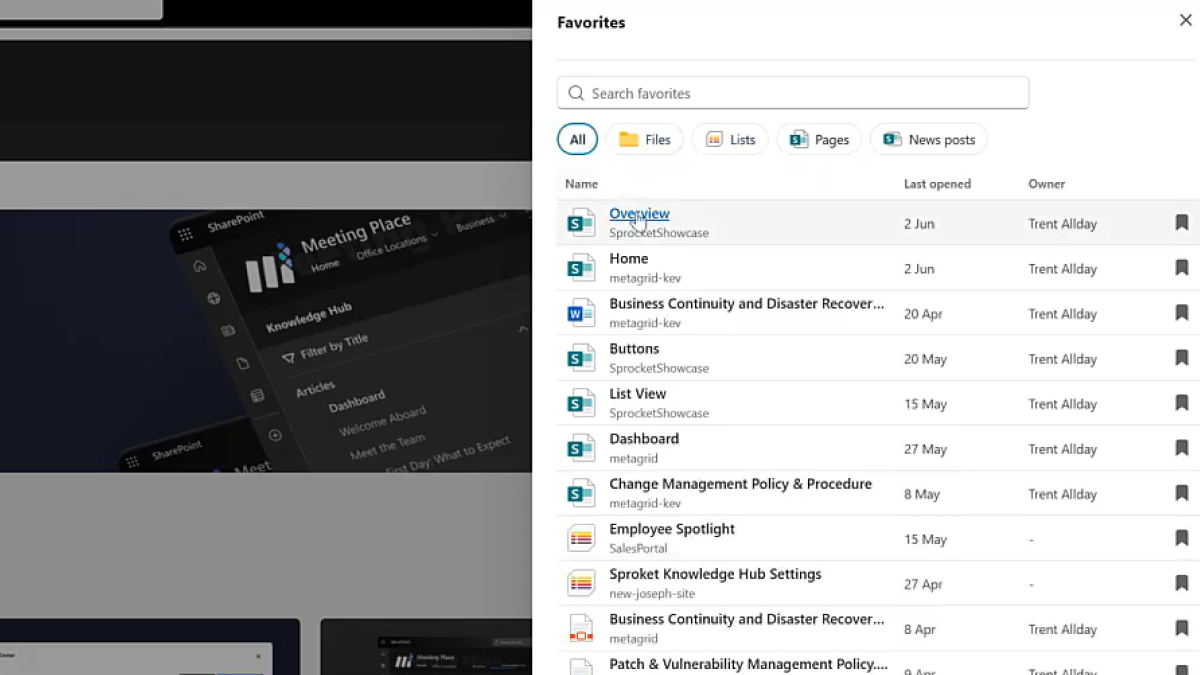Close the Favorites panel
The width and height of the screenshot is (1200, 675).
pyautogui.click(x=1185, y=20)
